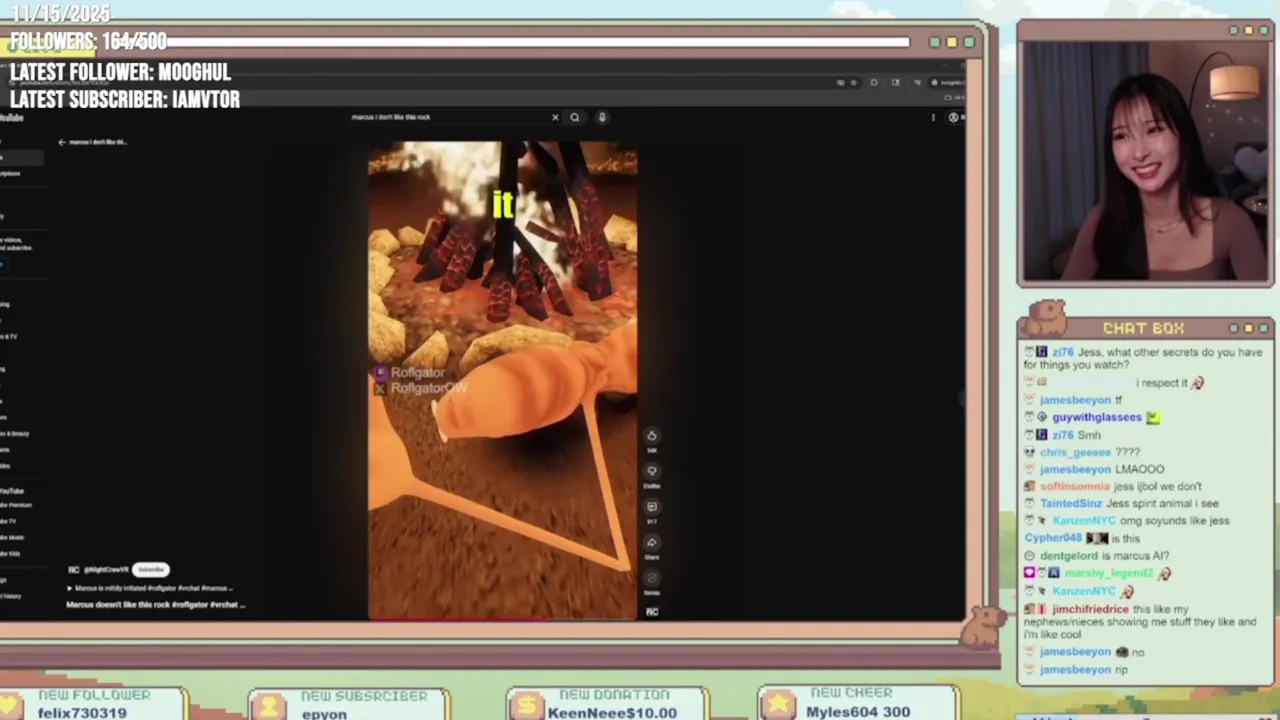Open zi76's message about other secrets

(x=1143, y=358)
